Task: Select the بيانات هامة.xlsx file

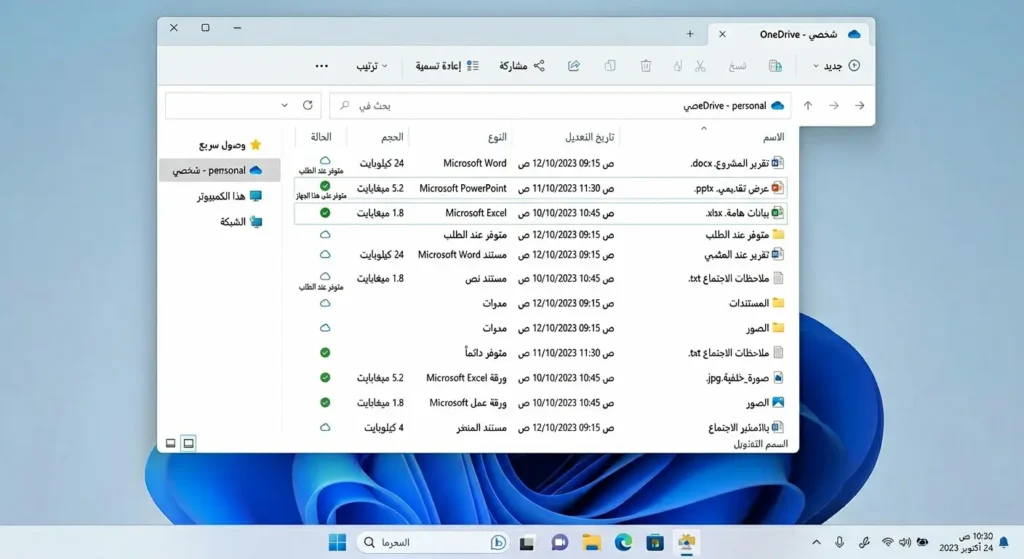Action: click(x=540, y=213)
